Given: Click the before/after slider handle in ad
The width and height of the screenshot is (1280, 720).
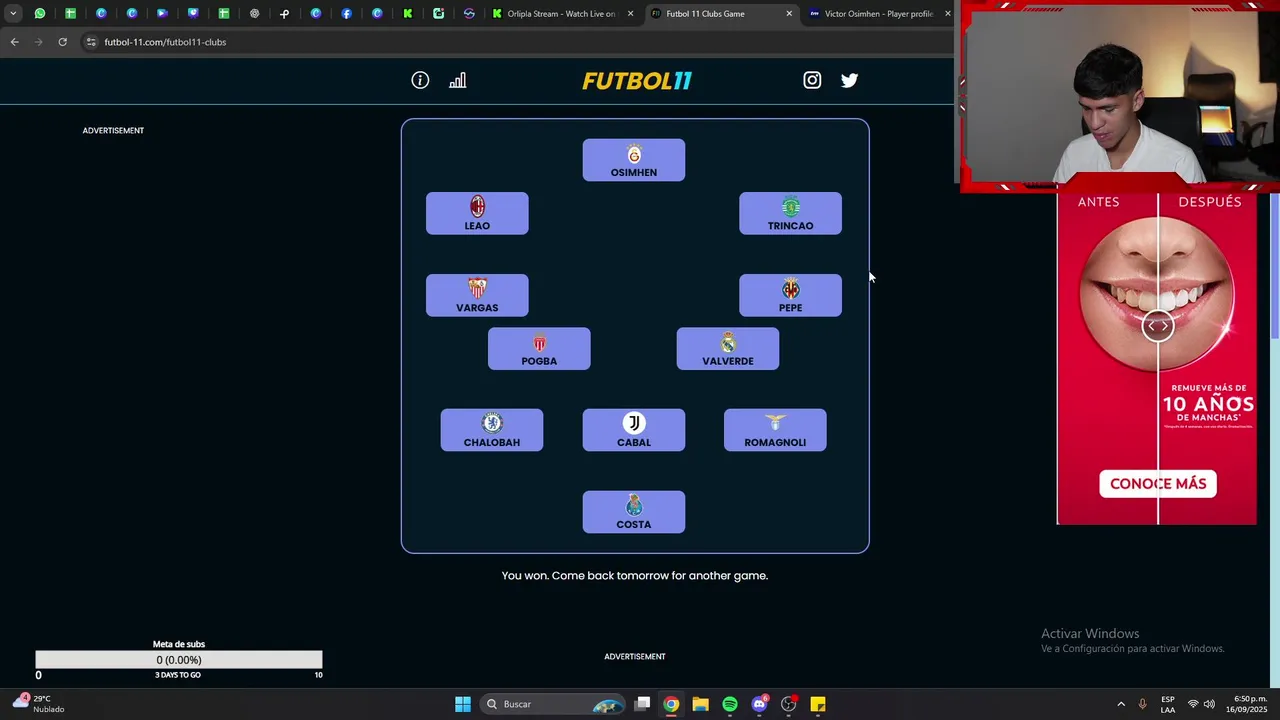Looking at the screenshot, I should point(1158,326).
